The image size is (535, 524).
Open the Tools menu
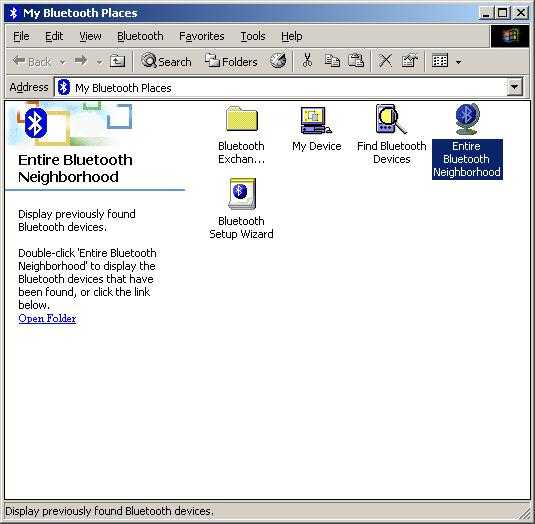pos(253,36)
